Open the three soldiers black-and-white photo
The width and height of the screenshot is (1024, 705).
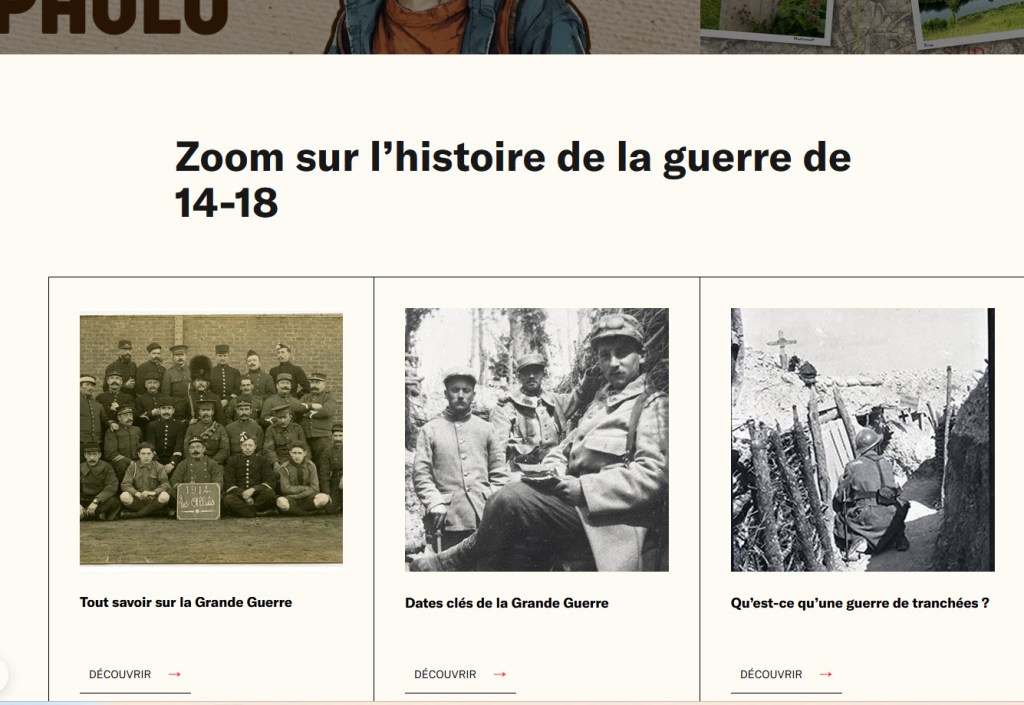pos(537,439)
